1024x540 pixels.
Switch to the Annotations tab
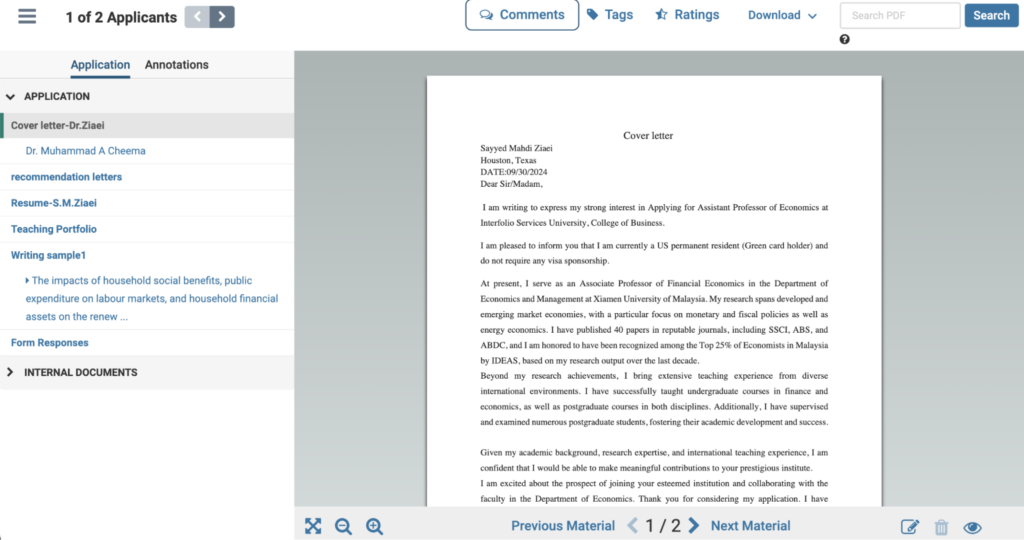(x=176, y=65)
